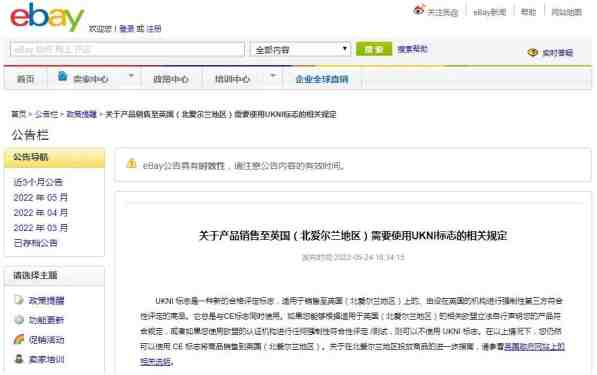Open 卖家中心 in the navigation bar
The image size is (597, 375).
coord(91,79)
